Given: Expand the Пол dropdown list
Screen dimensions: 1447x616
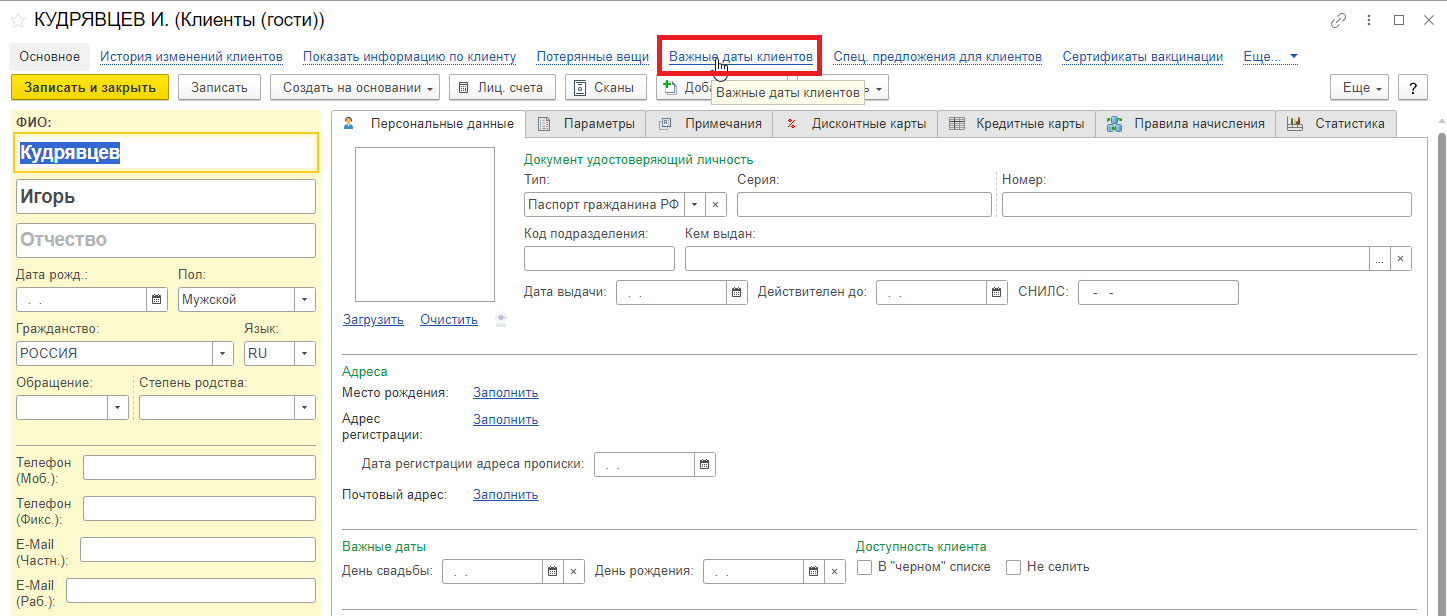Looking at the screenshot, I should [303, 299].
